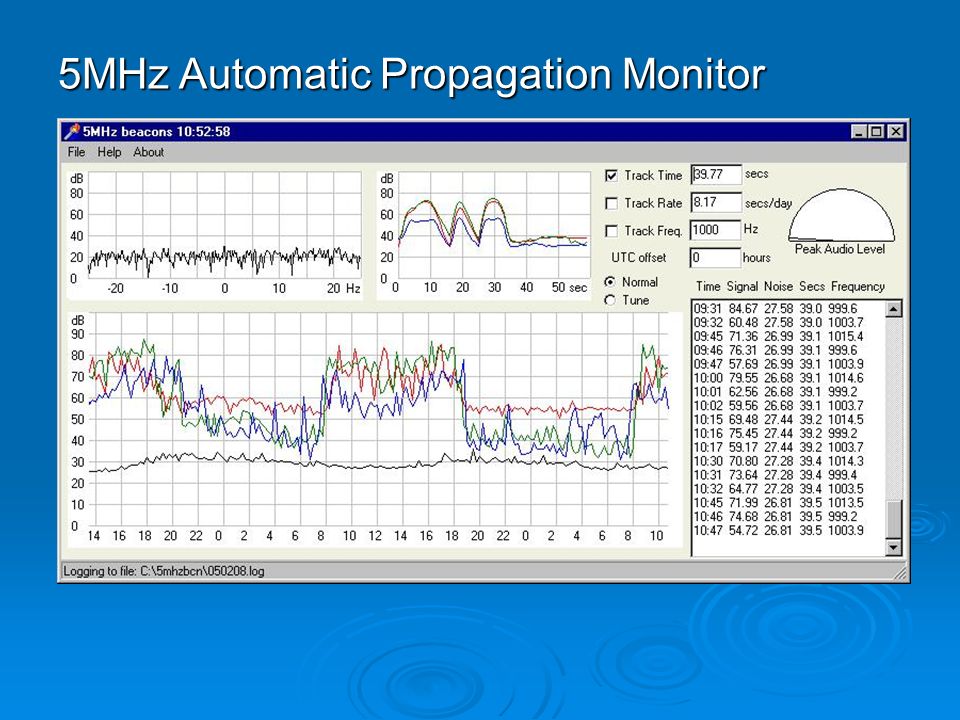The height and width of the screenshot is (720, 960).
Task: Click the window resize grip in status bar
Action: click(901, 572)
